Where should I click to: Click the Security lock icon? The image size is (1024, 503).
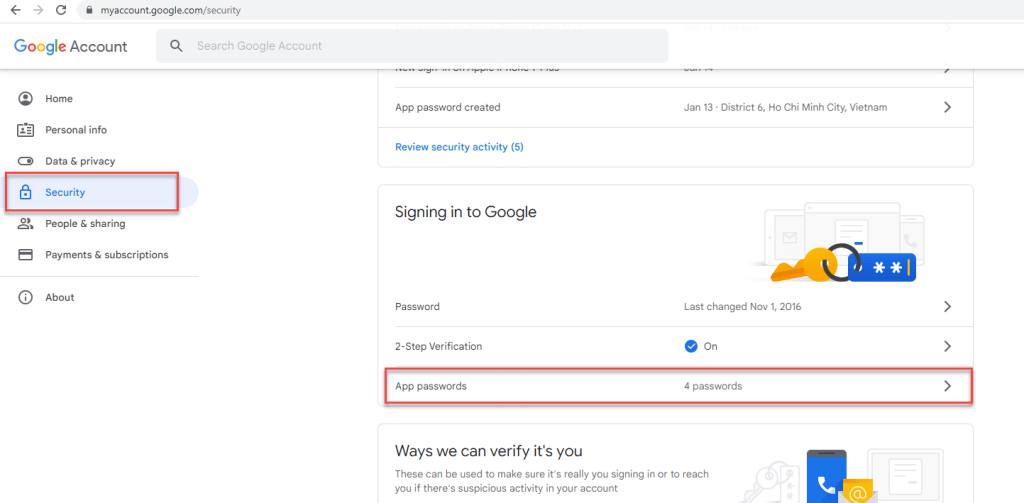pos(26,192)
